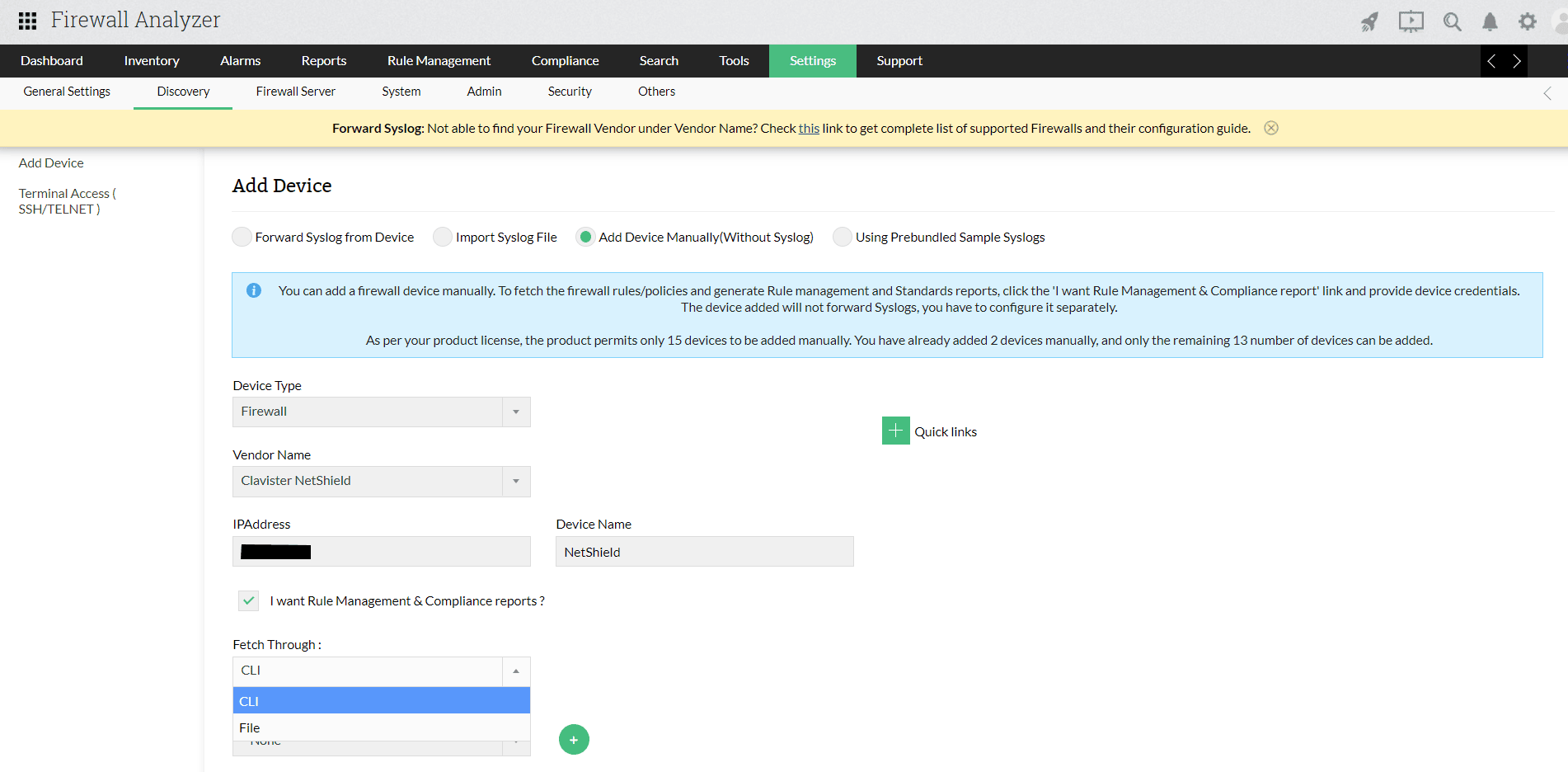Dismiss the Forward Syslog notice banner
The height and width of the screenshot is (772, 1568).
[x=1270, y=127]
